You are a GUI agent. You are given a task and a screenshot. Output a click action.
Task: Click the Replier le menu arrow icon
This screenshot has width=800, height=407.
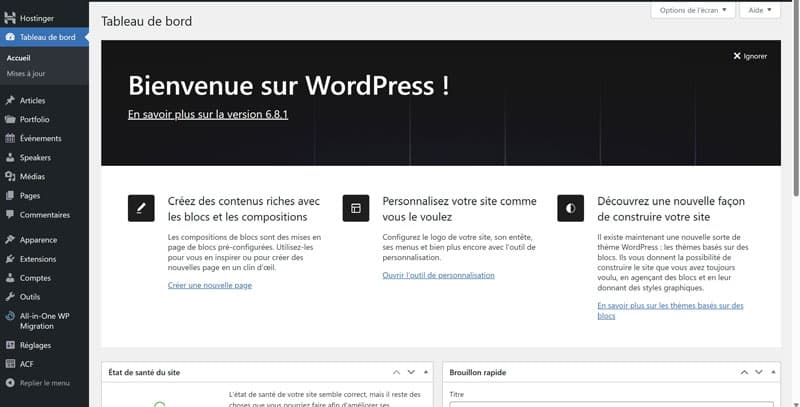pos(10,383)
